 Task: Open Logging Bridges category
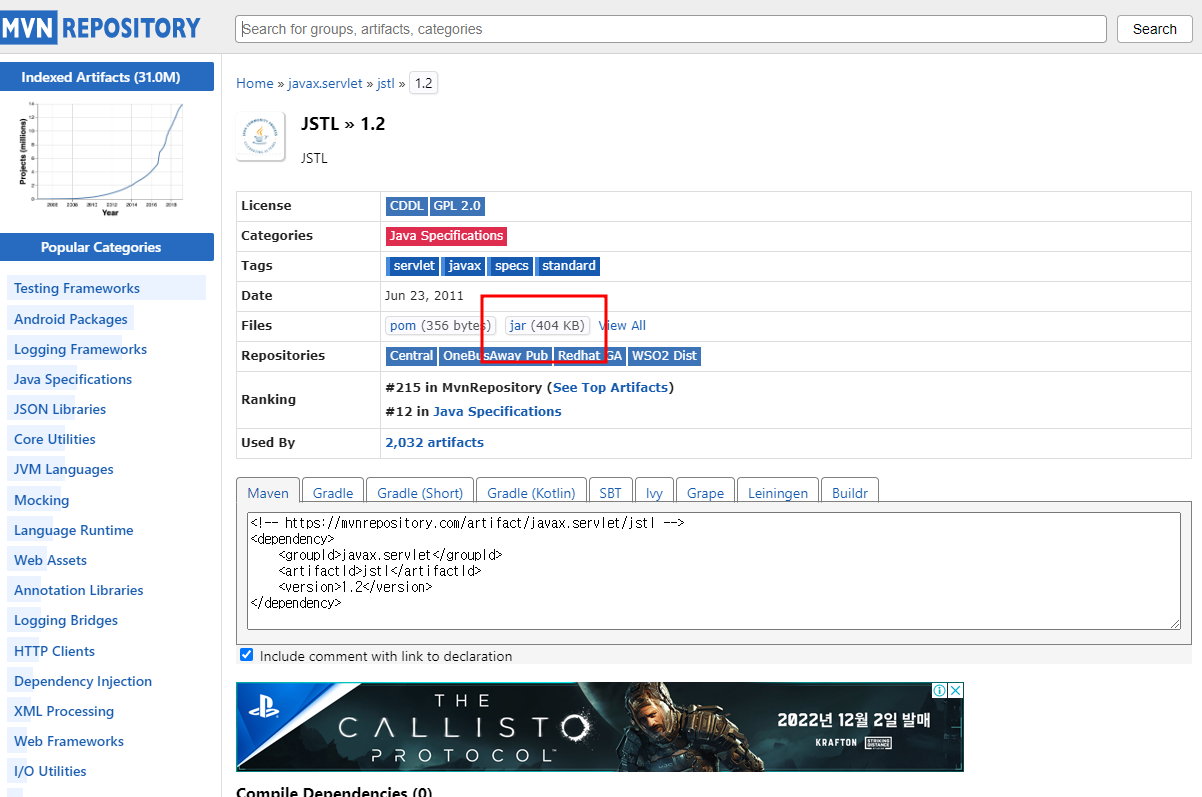[x=66, y=620]
